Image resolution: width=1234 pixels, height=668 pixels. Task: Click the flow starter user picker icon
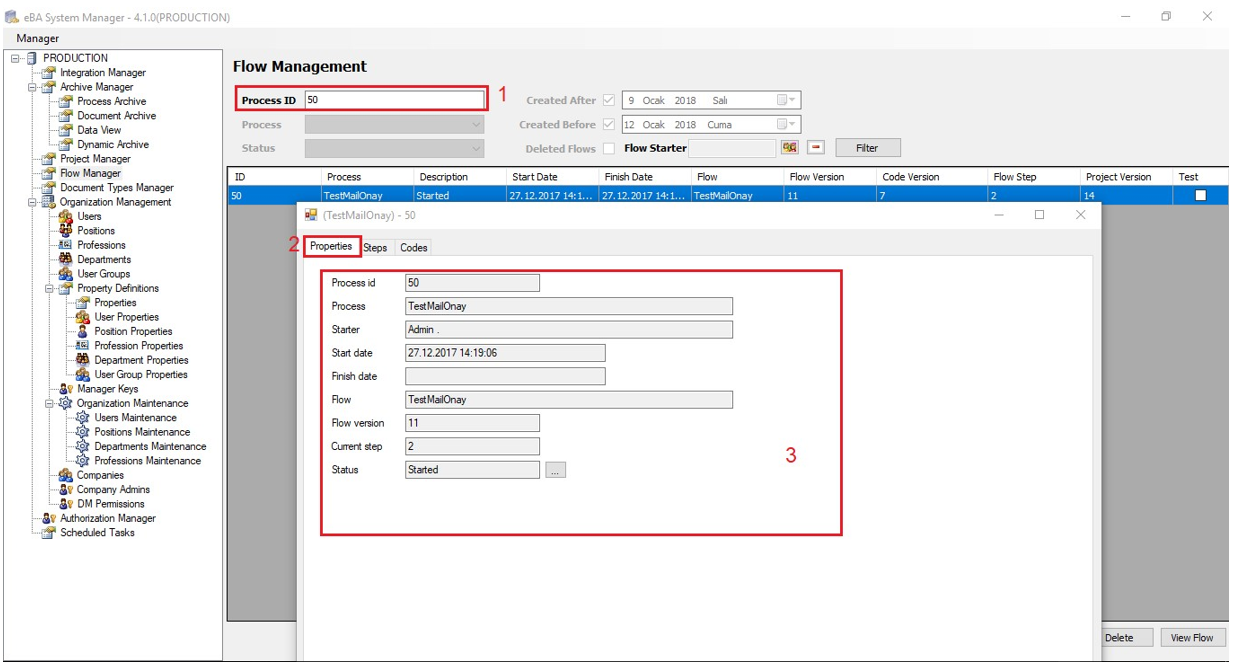click(x=790, y=148)
